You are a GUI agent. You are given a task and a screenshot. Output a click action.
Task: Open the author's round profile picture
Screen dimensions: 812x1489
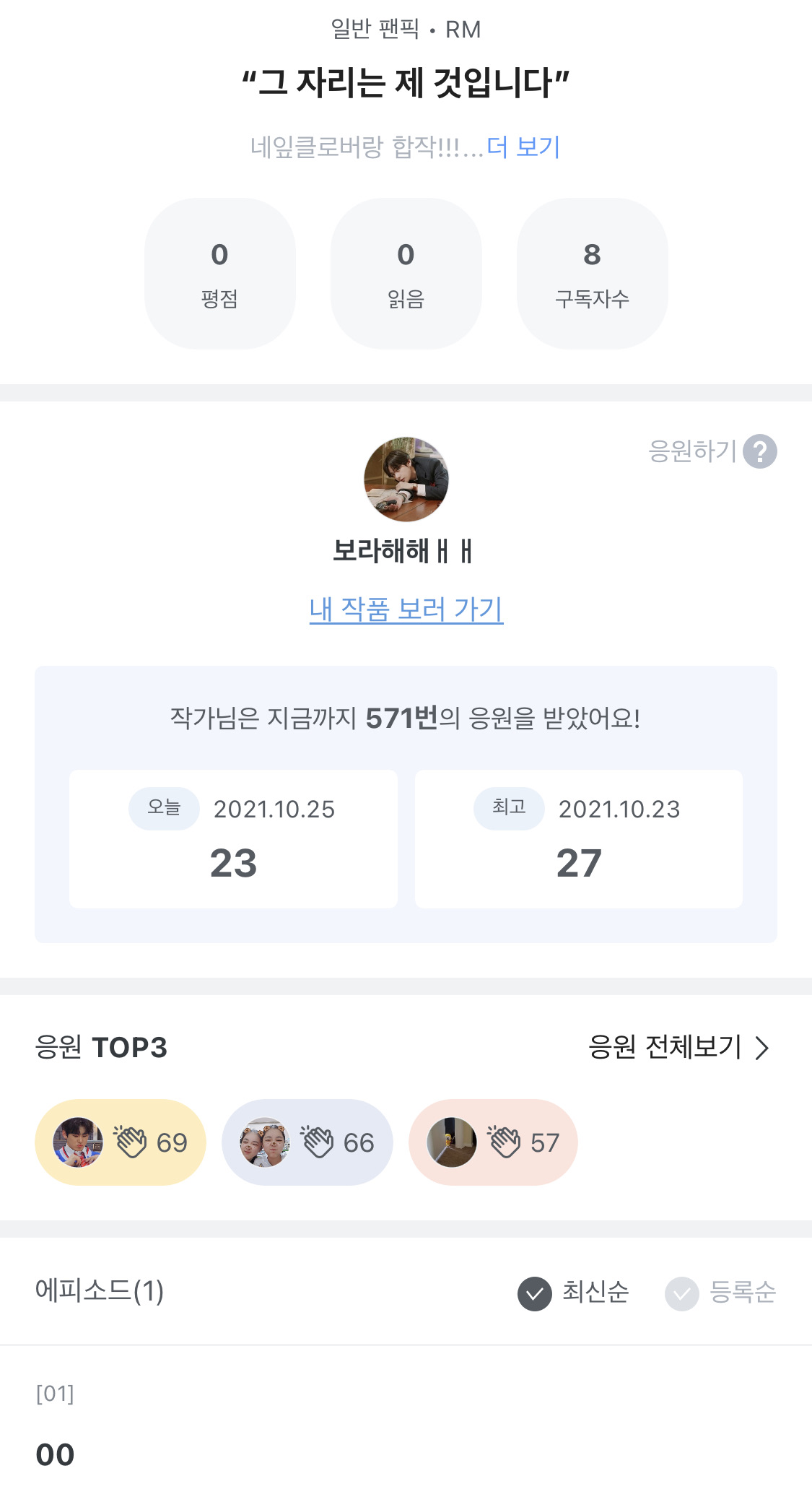tap(406, 479)
